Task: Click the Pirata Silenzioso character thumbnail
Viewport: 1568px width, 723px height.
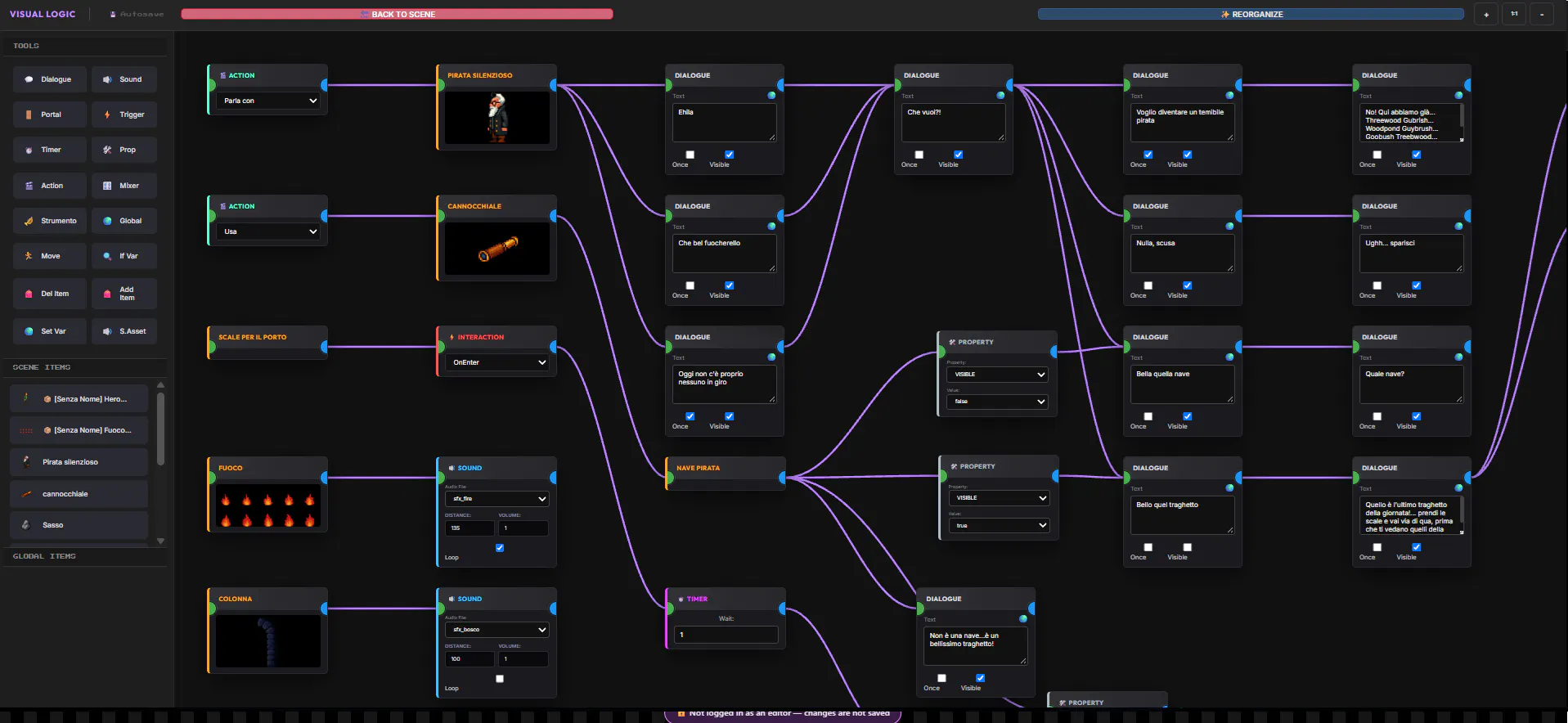Action: click(497, 118)
